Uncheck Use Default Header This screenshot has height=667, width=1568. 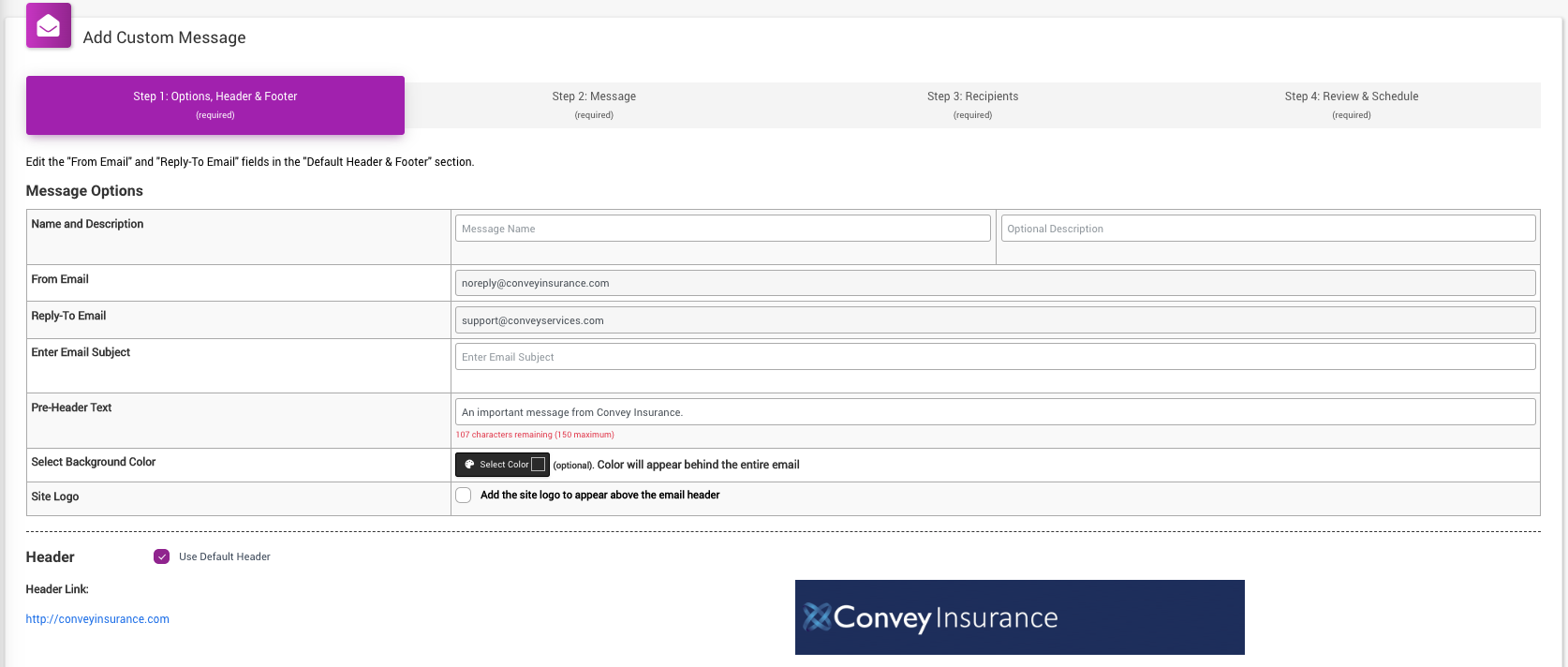click(162, 556)
